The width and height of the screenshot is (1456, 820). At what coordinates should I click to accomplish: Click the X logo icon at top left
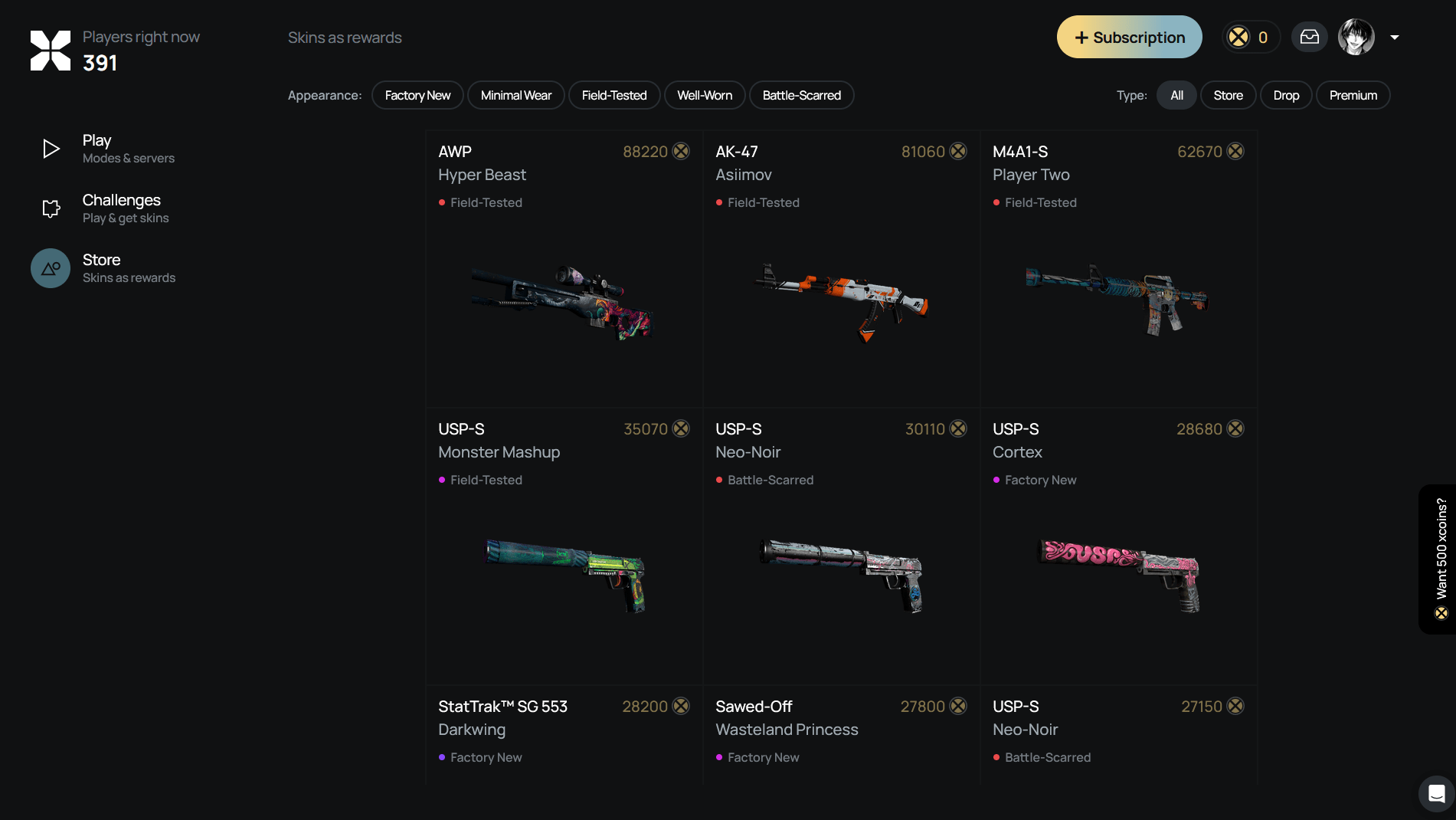[51, 51]
